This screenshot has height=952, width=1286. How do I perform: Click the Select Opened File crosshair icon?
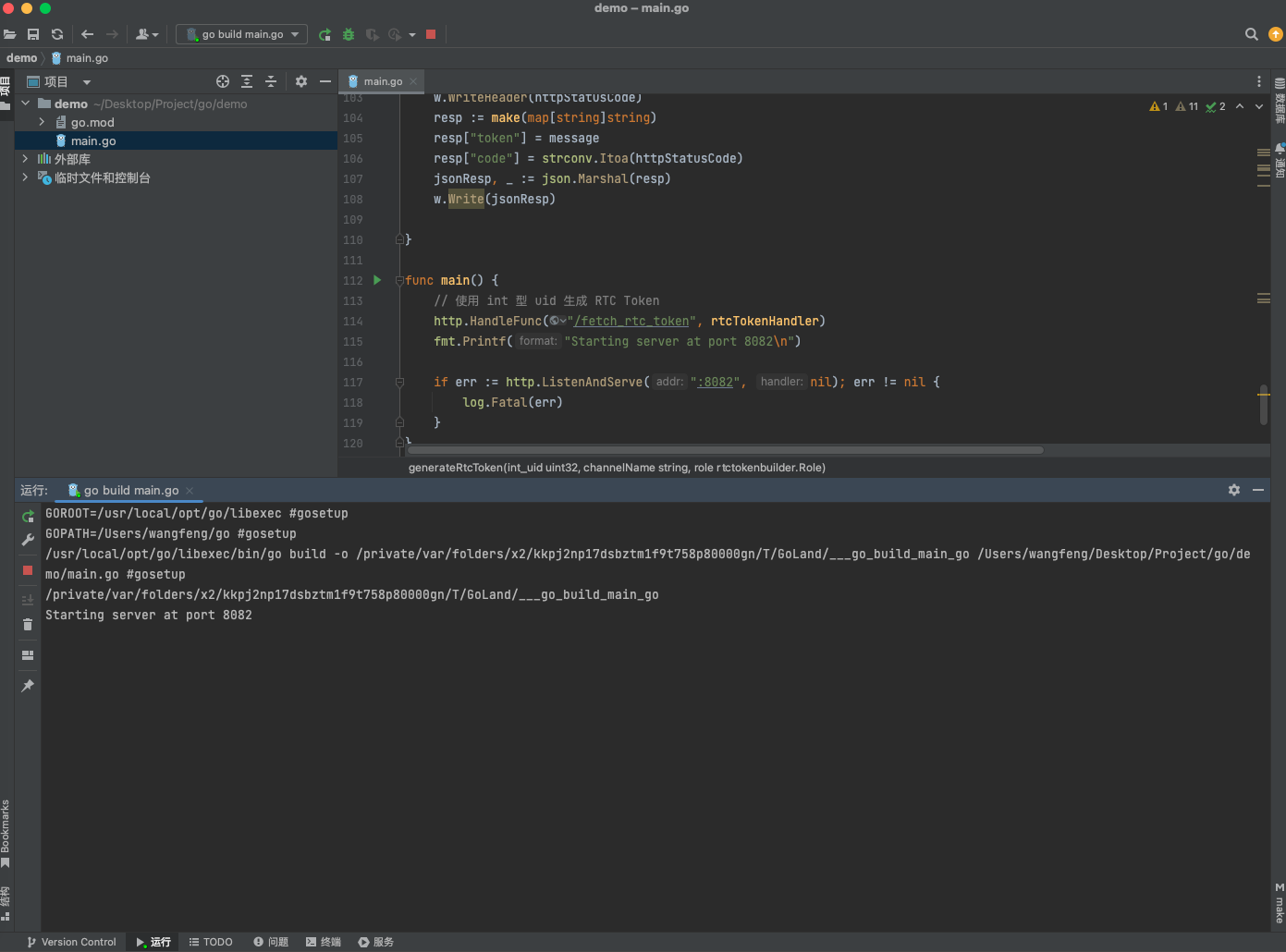(x=223, y=81)
